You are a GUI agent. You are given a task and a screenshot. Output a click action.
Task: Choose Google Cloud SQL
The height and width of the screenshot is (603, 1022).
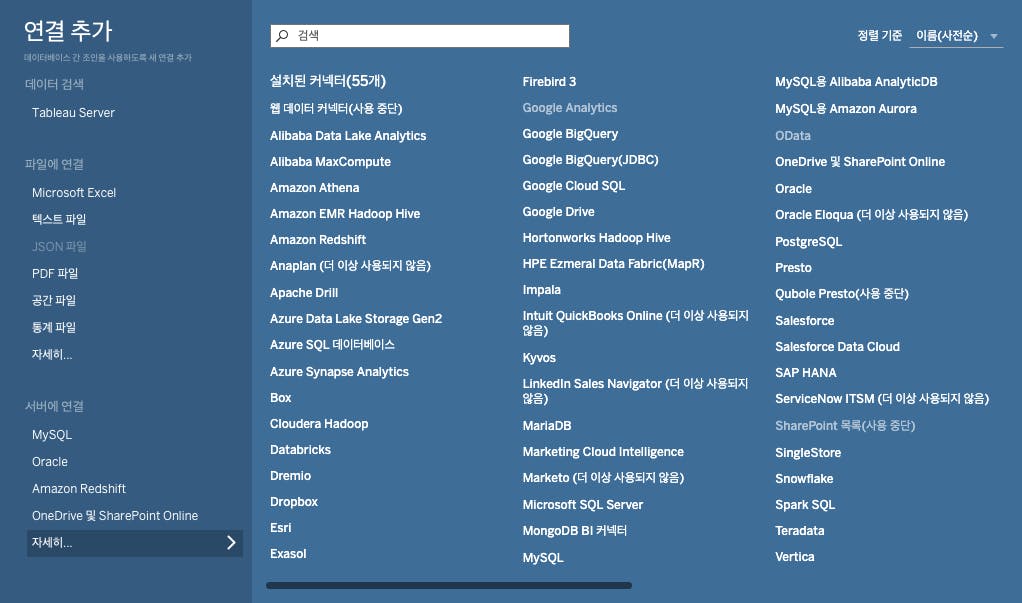click(573, 186)
